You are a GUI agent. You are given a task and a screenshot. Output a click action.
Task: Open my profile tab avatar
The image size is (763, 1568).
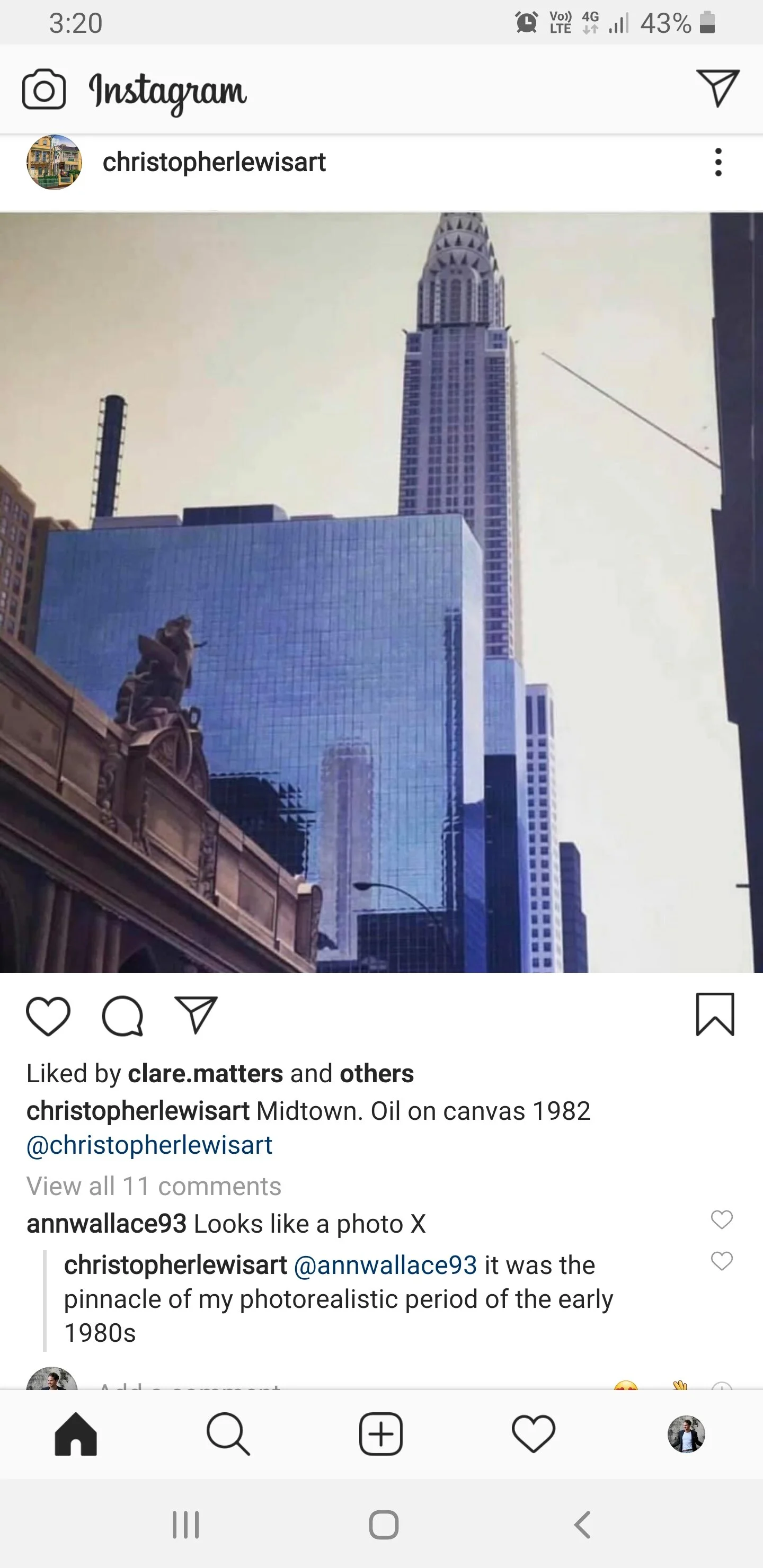686,1434
